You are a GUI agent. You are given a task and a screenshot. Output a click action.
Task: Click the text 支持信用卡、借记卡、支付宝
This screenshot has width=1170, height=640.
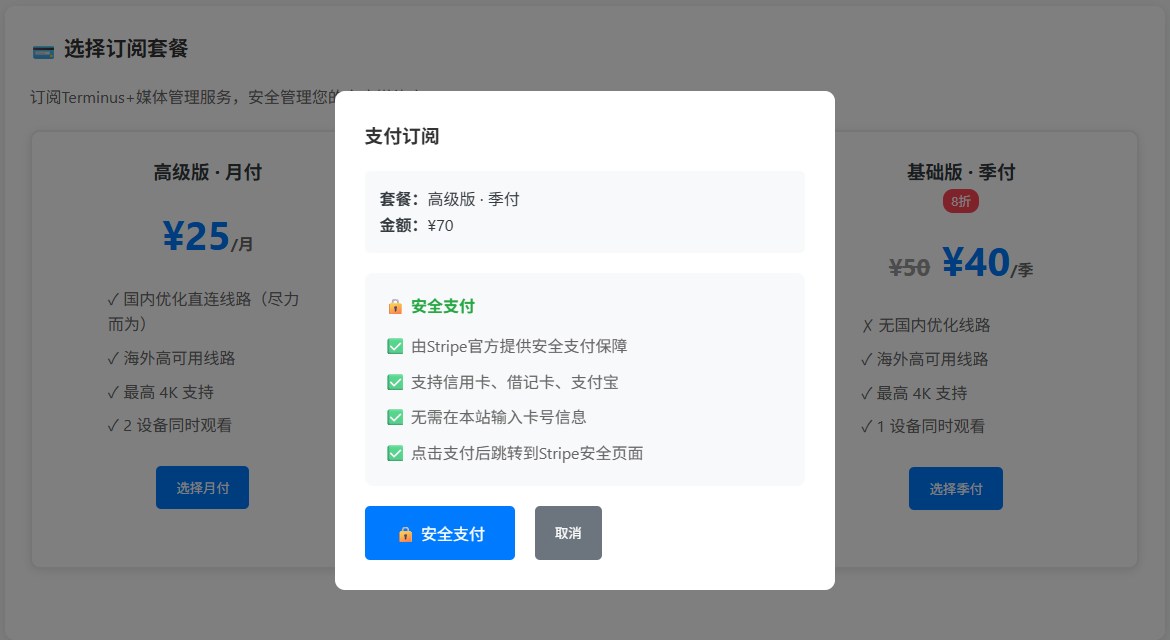(514, 382)
